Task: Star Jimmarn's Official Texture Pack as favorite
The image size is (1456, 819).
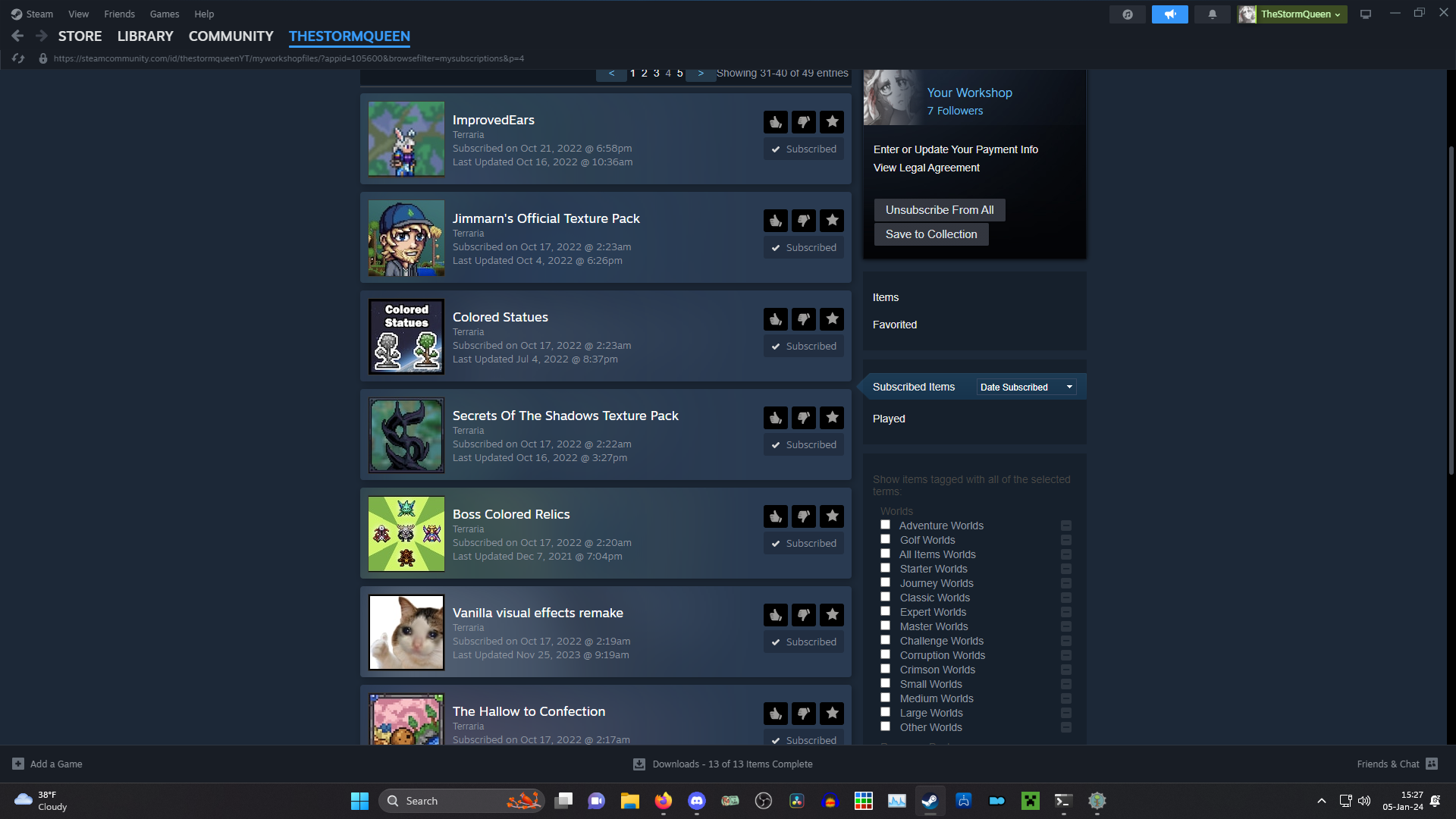Action: (x=832, y=221)
